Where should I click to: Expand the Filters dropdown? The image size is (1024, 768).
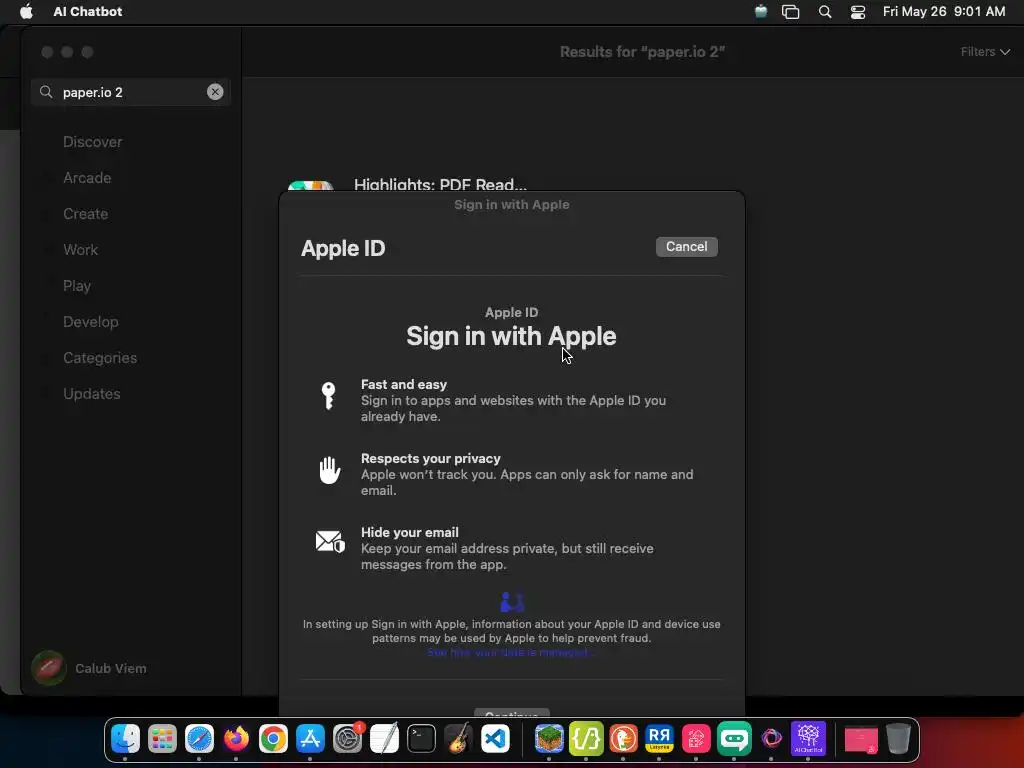(x=985, y=52)
